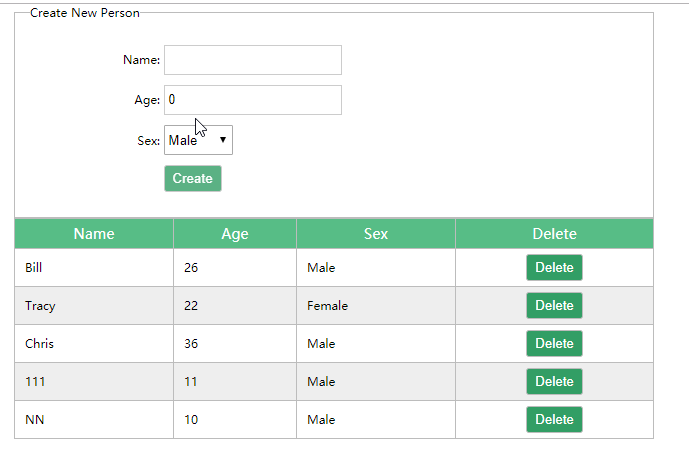
Task: Delete the Chris row
Action: (x=554, y=344)
